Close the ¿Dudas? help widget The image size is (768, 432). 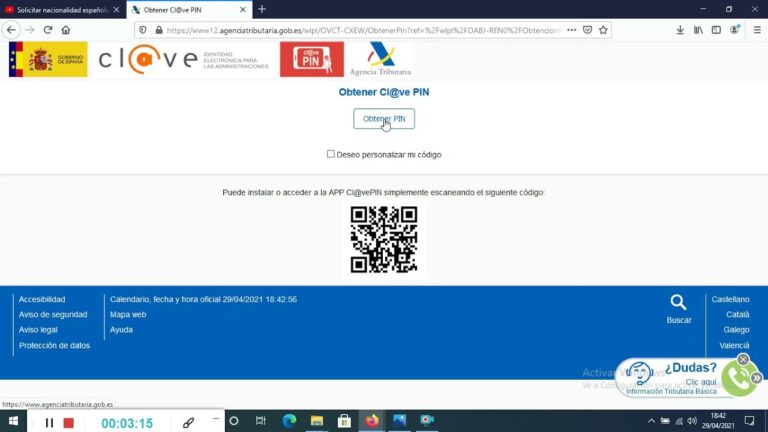(x=743, y=360)
